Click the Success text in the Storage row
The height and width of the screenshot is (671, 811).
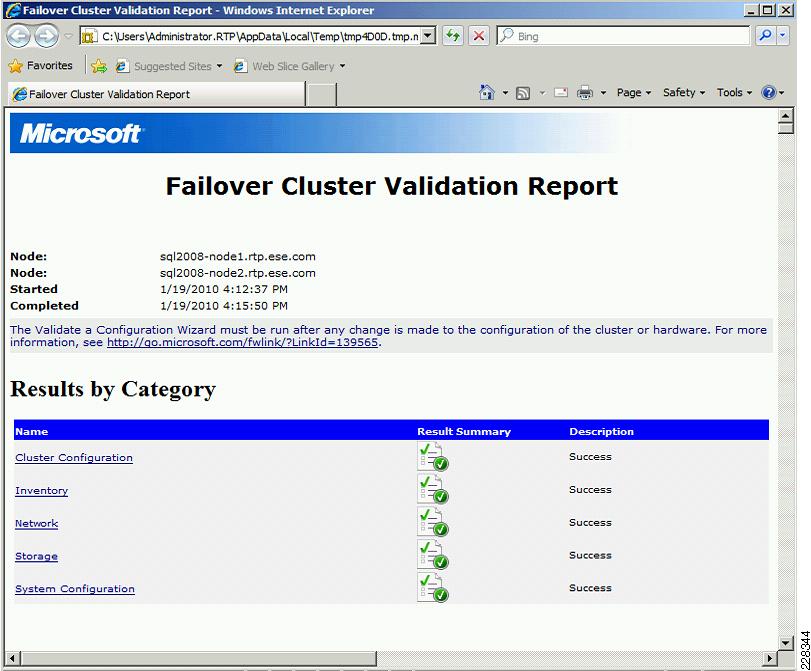click(x=590, y=555)
